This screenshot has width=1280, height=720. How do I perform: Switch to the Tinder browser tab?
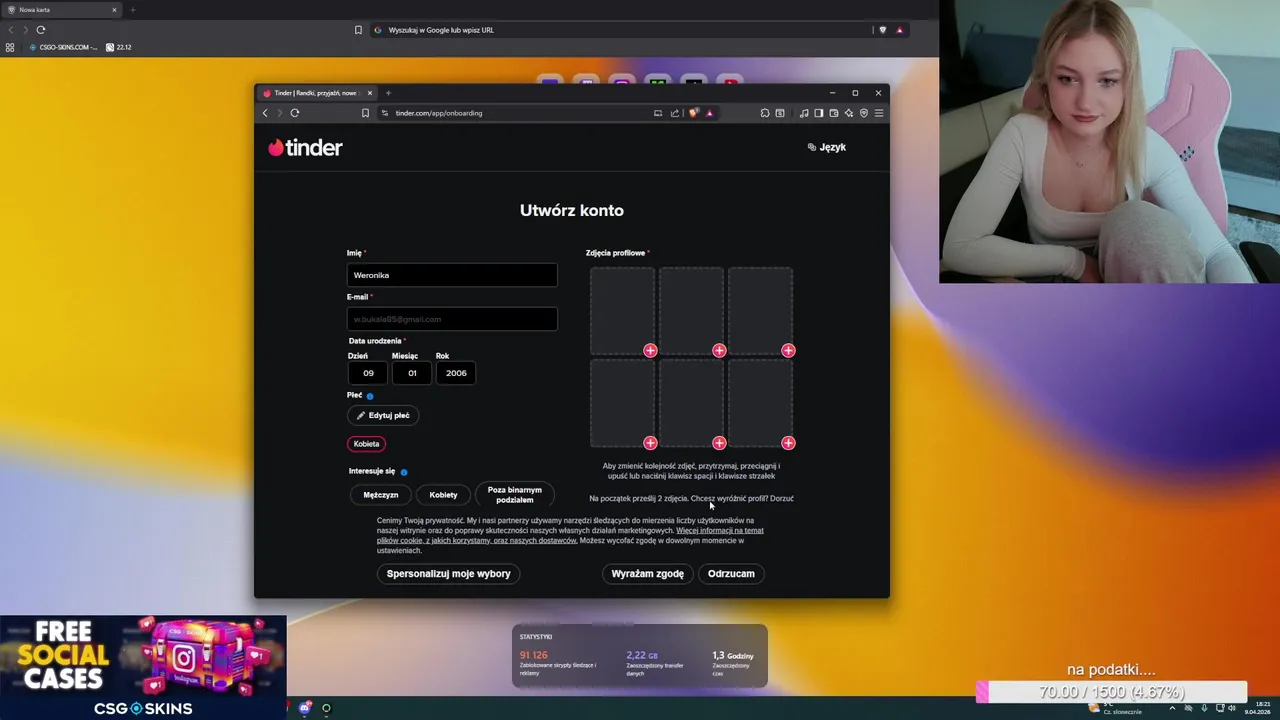pos(315,93)
